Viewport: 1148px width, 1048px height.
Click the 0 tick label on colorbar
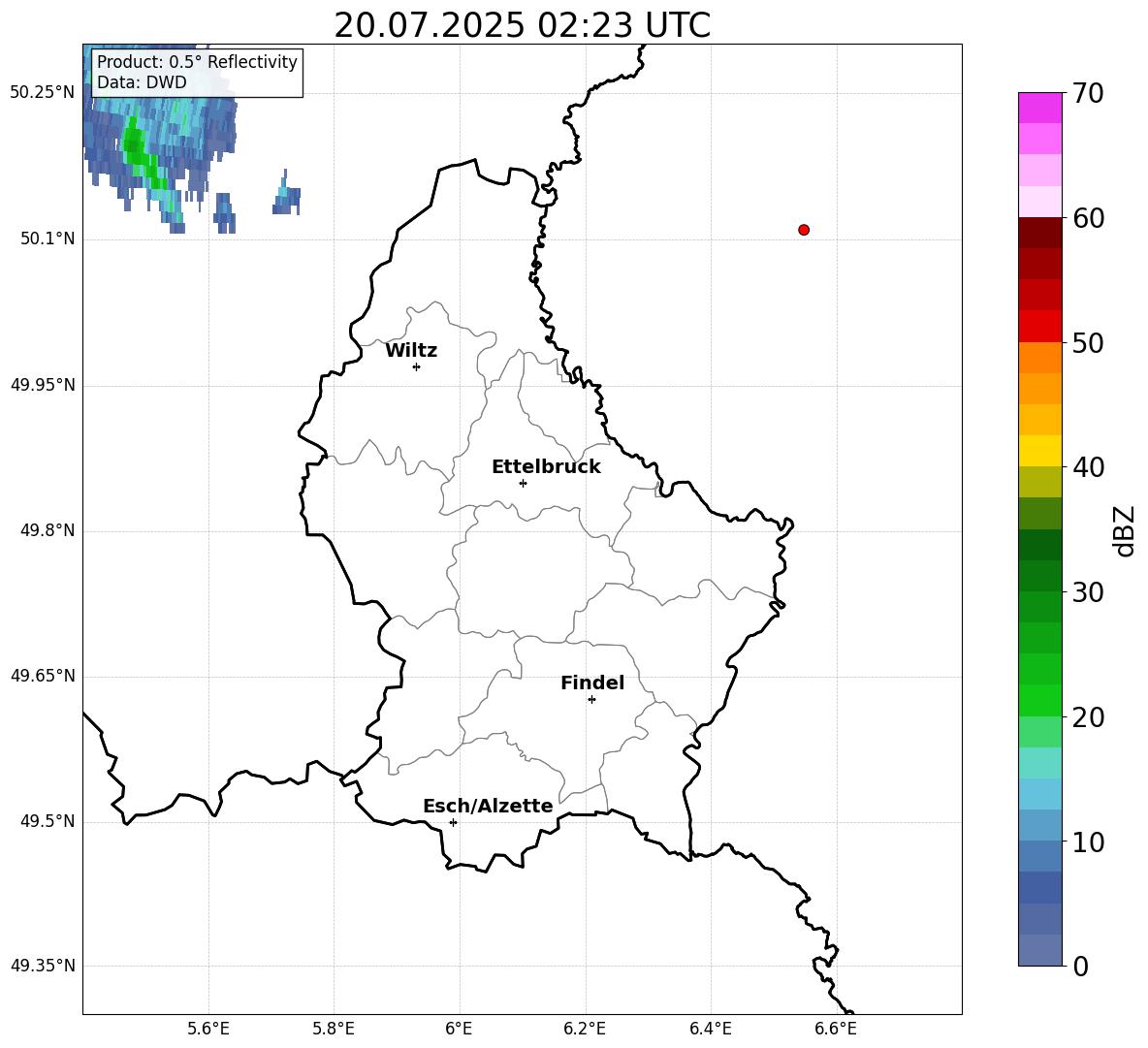coord(1081,966)
